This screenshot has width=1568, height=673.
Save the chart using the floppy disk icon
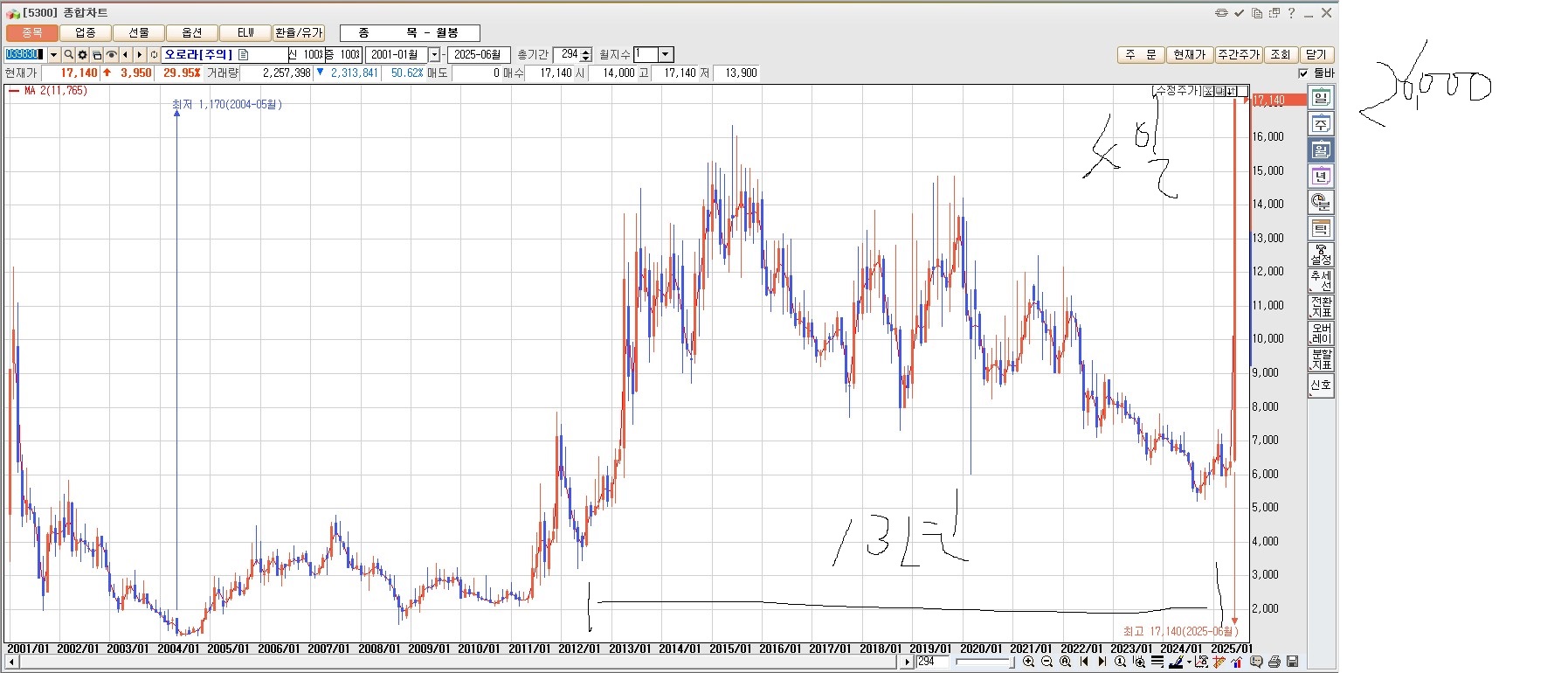coord(1293,662)
